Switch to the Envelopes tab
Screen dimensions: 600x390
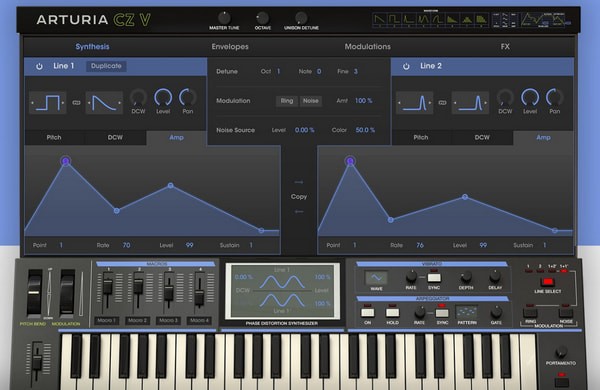(230, 47)
